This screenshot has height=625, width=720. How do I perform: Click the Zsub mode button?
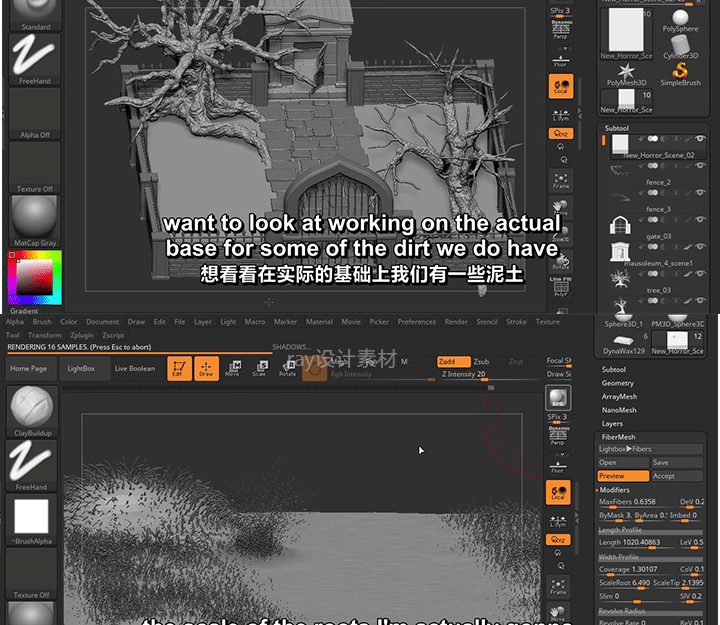[x=489, y=362]
